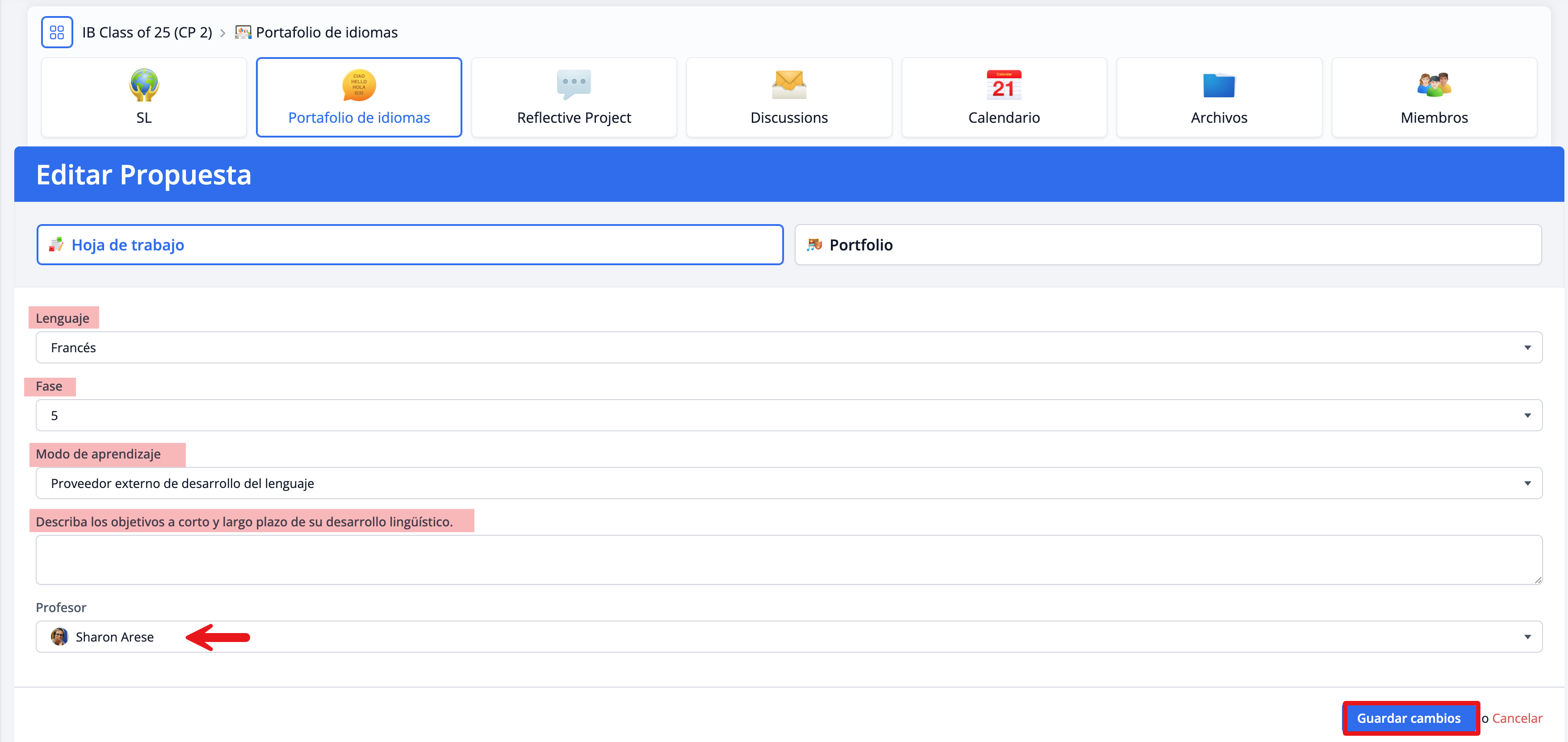Image resolution: width=1568 pixels, height=742 pixels.
Task: Open IB Class of 25 breadcrumb link
Action: (x=147, y=32)
